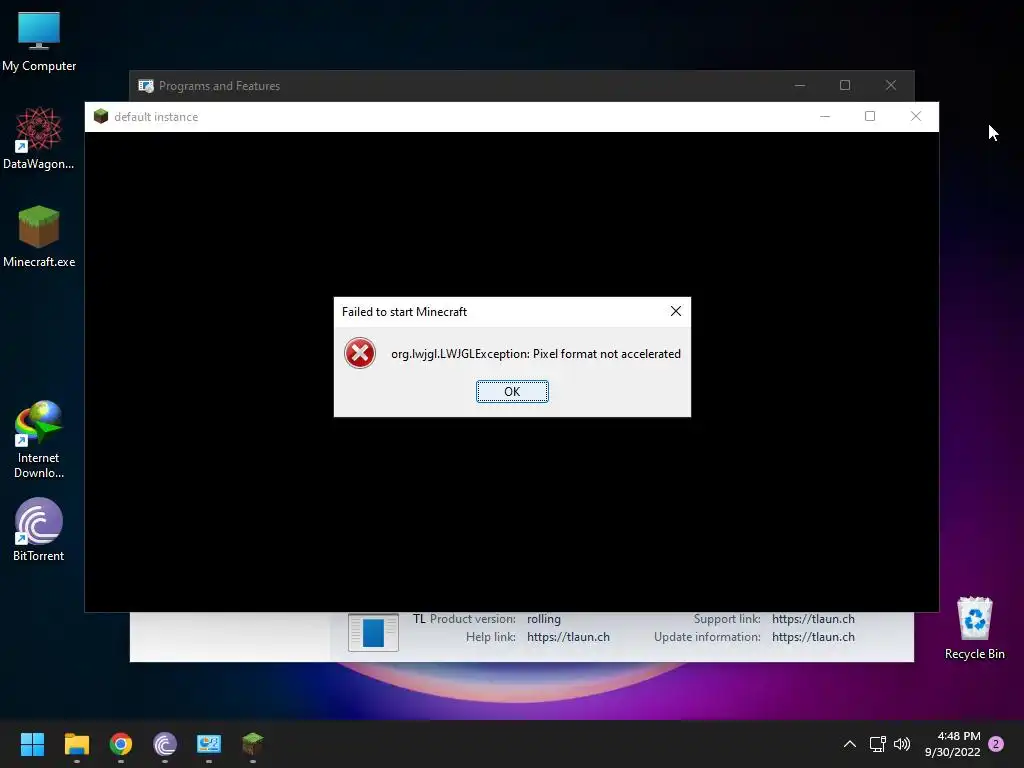Close the Programs and Features window
This screenshot has width=1024, height=768.
coord(891,86)
